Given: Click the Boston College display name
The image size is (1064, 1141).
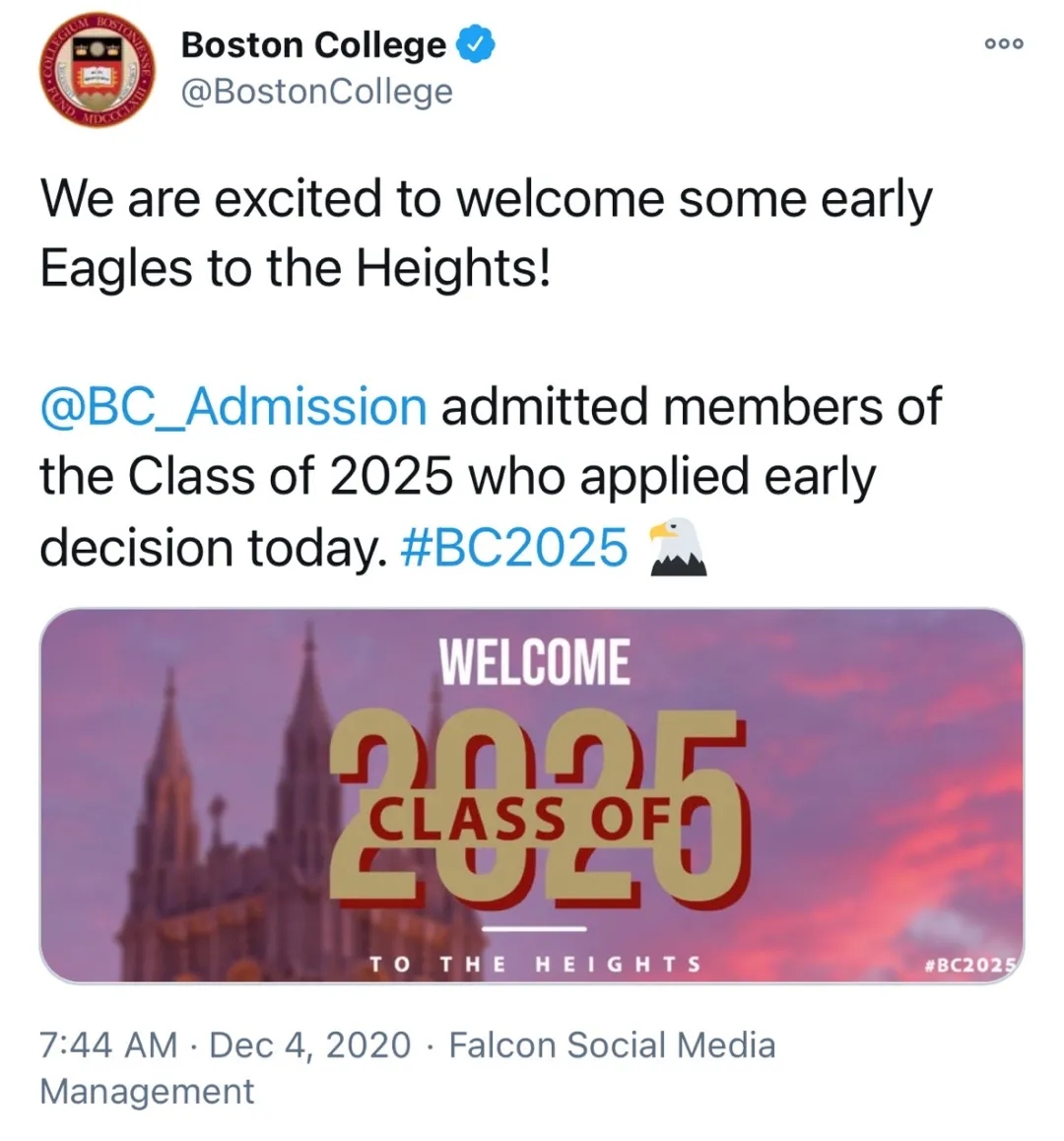Looking at the screenshot, I should tap(313, 45).
